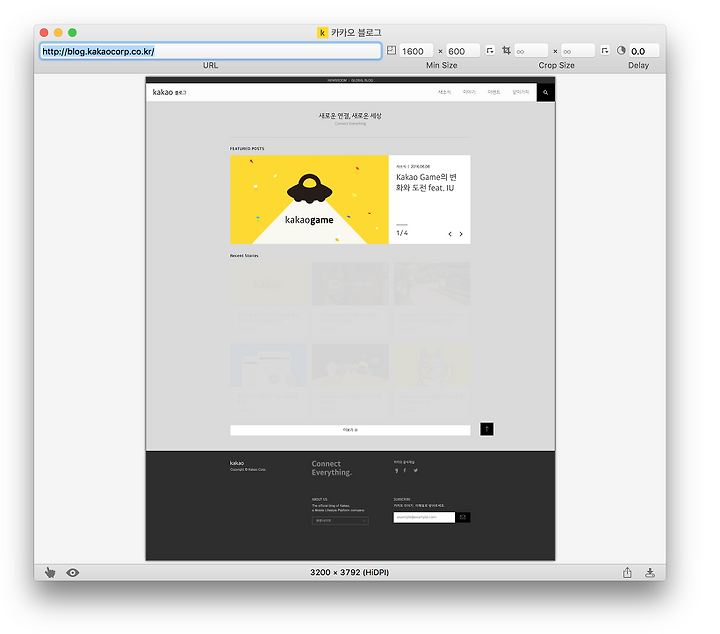Screen dimensions: 720x634
Task: Click the subscribe mail submit button
Action: click(x=462, y=517)
